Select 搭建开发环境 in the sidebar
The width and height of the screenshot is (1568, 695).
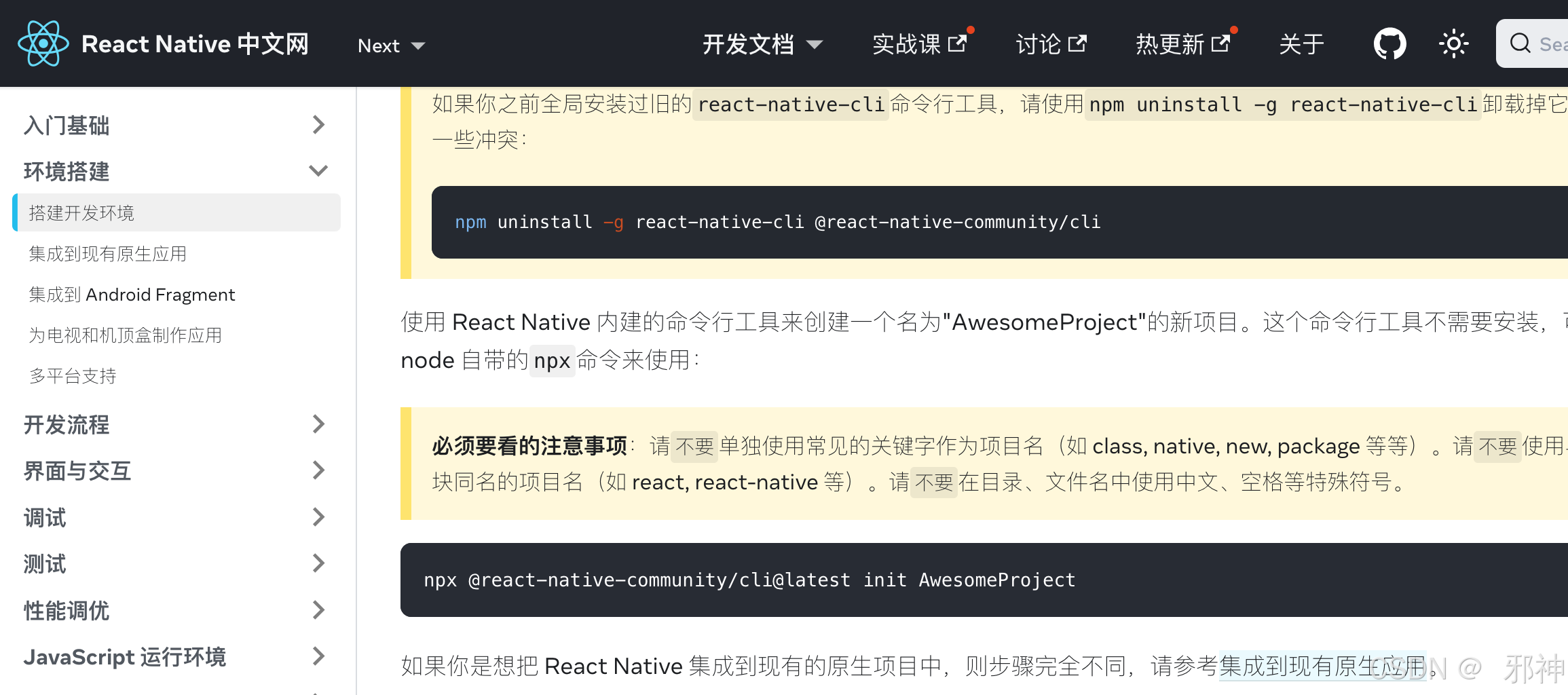[176, 212]
